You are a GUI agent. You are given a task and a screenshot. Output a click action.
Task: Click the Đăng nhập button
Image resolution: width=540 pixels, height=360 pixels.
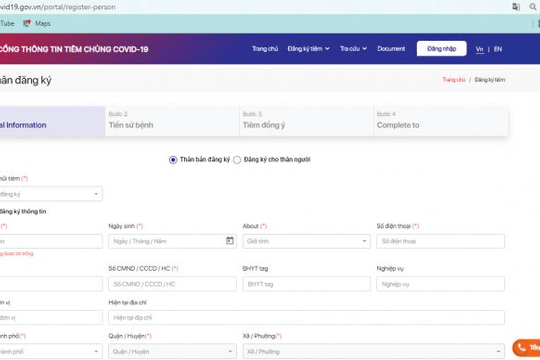tap(442, 49)
